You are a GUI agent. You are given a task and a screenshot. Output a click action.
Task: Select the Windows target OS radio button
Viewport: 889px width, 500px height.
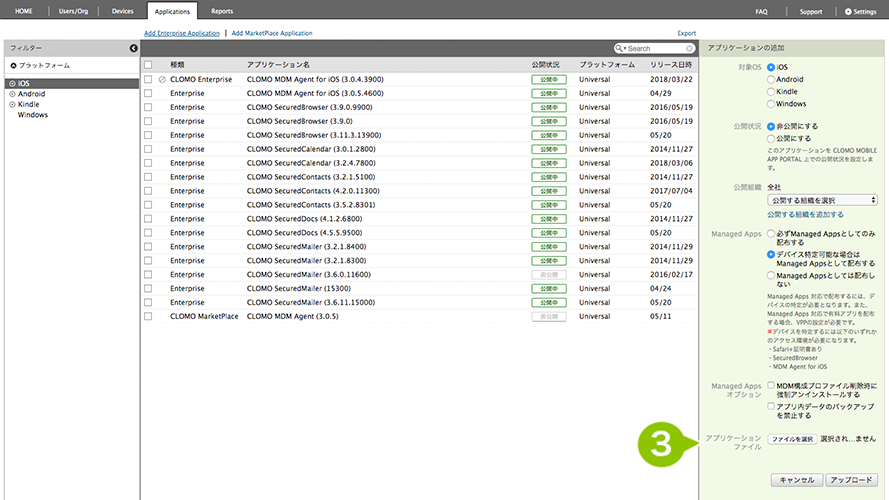tap(771, 104)
